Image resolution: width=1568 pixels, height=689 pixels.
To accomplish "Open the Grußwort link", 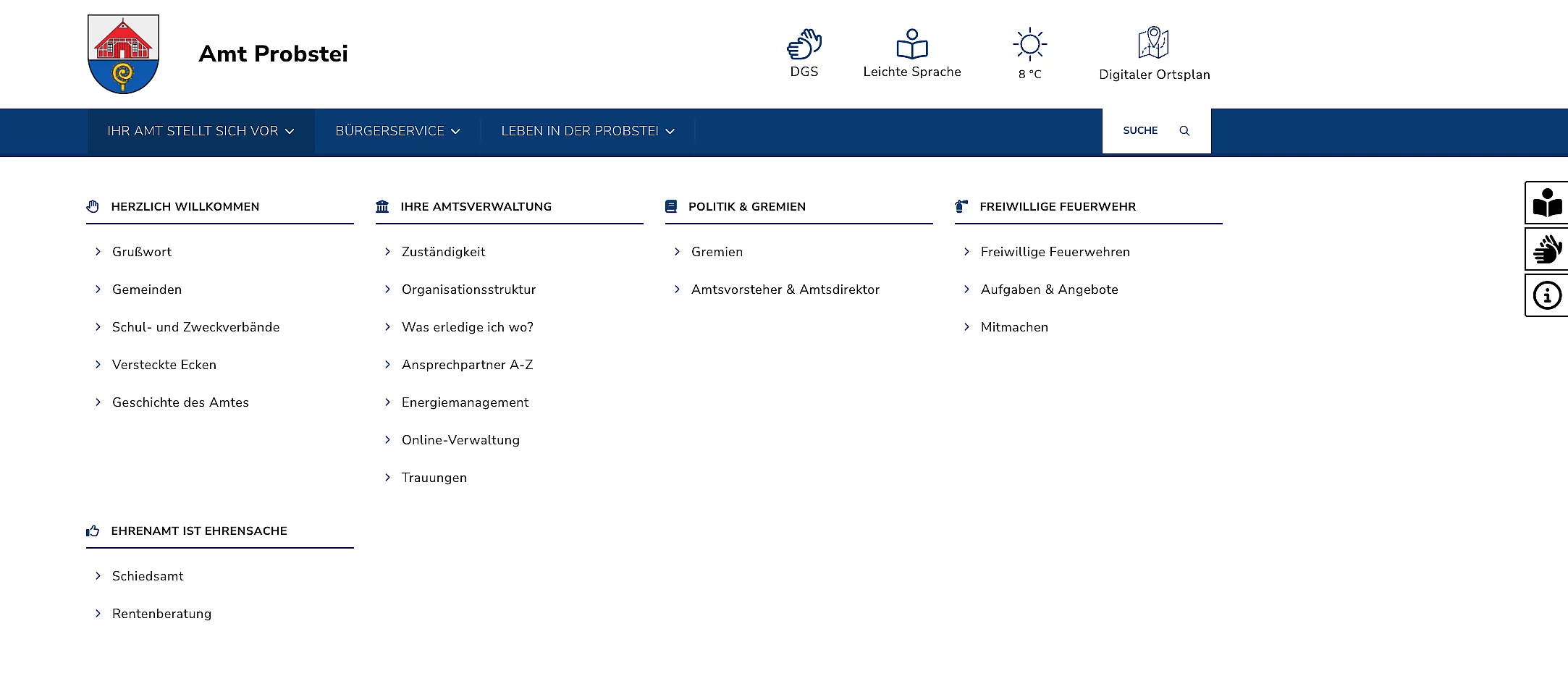I will point(142,252).
